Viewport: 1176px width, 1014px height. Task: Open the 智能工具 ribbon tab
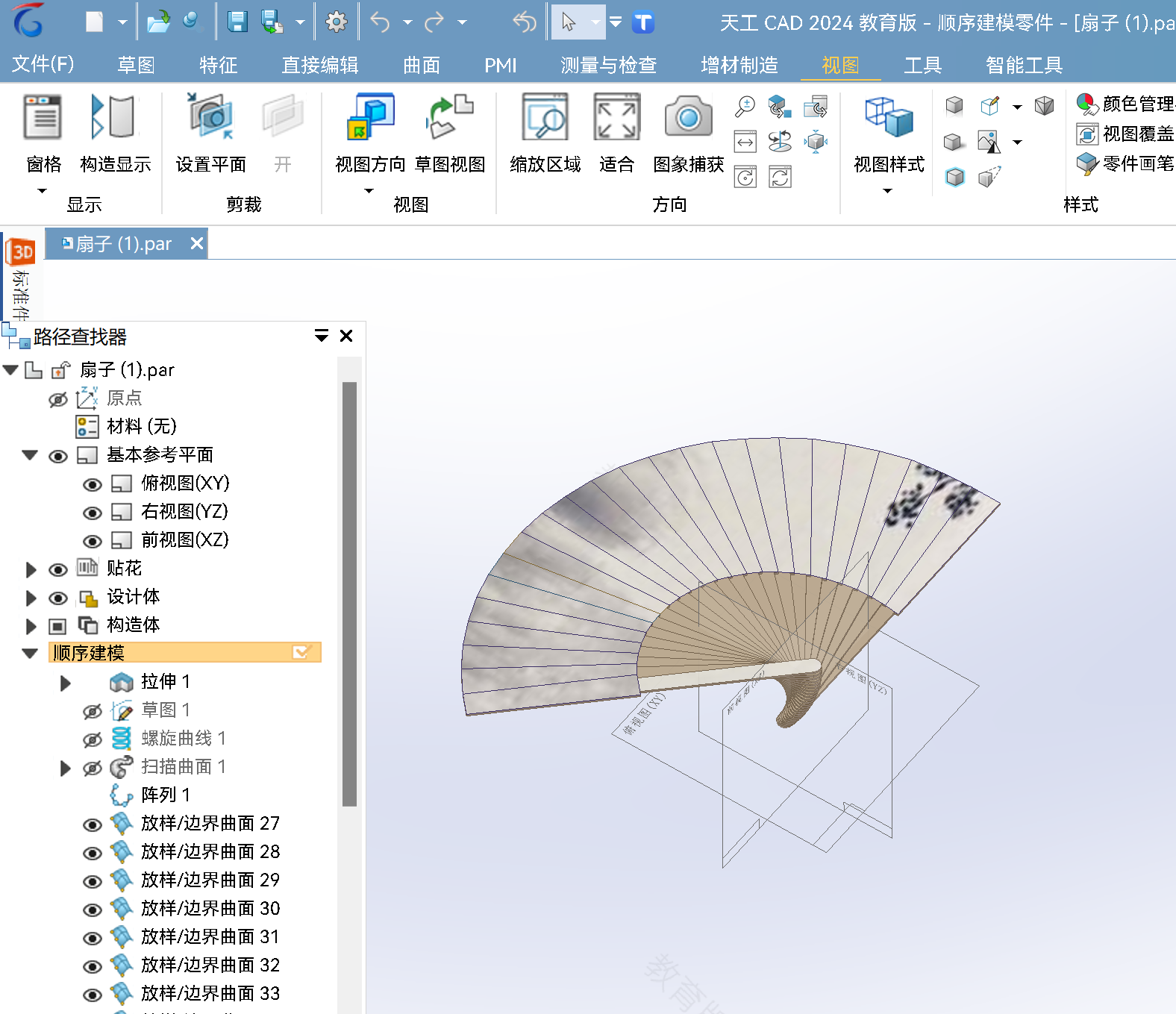pyautogui.click(x=1025, y=65)
